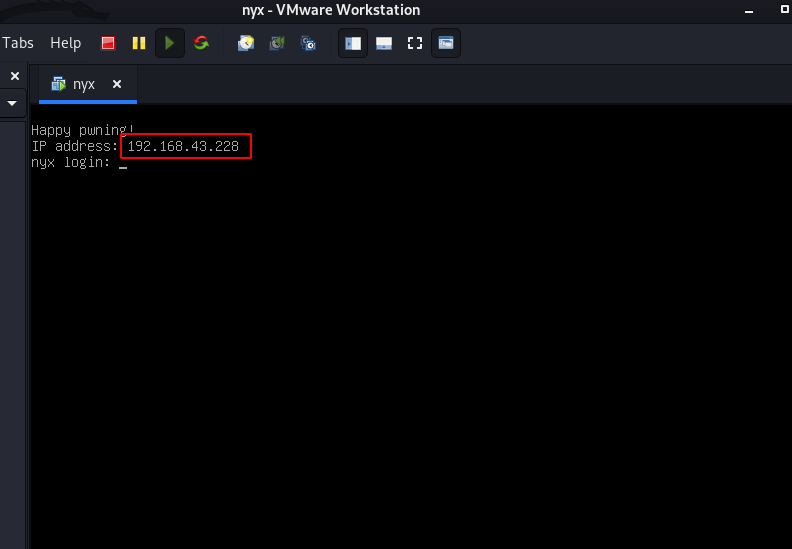The width and height of the screenshot is (792, 549).
Task: Take a snapshot with the clock icon
Action: pyautogui.click(x=246, y=43)
